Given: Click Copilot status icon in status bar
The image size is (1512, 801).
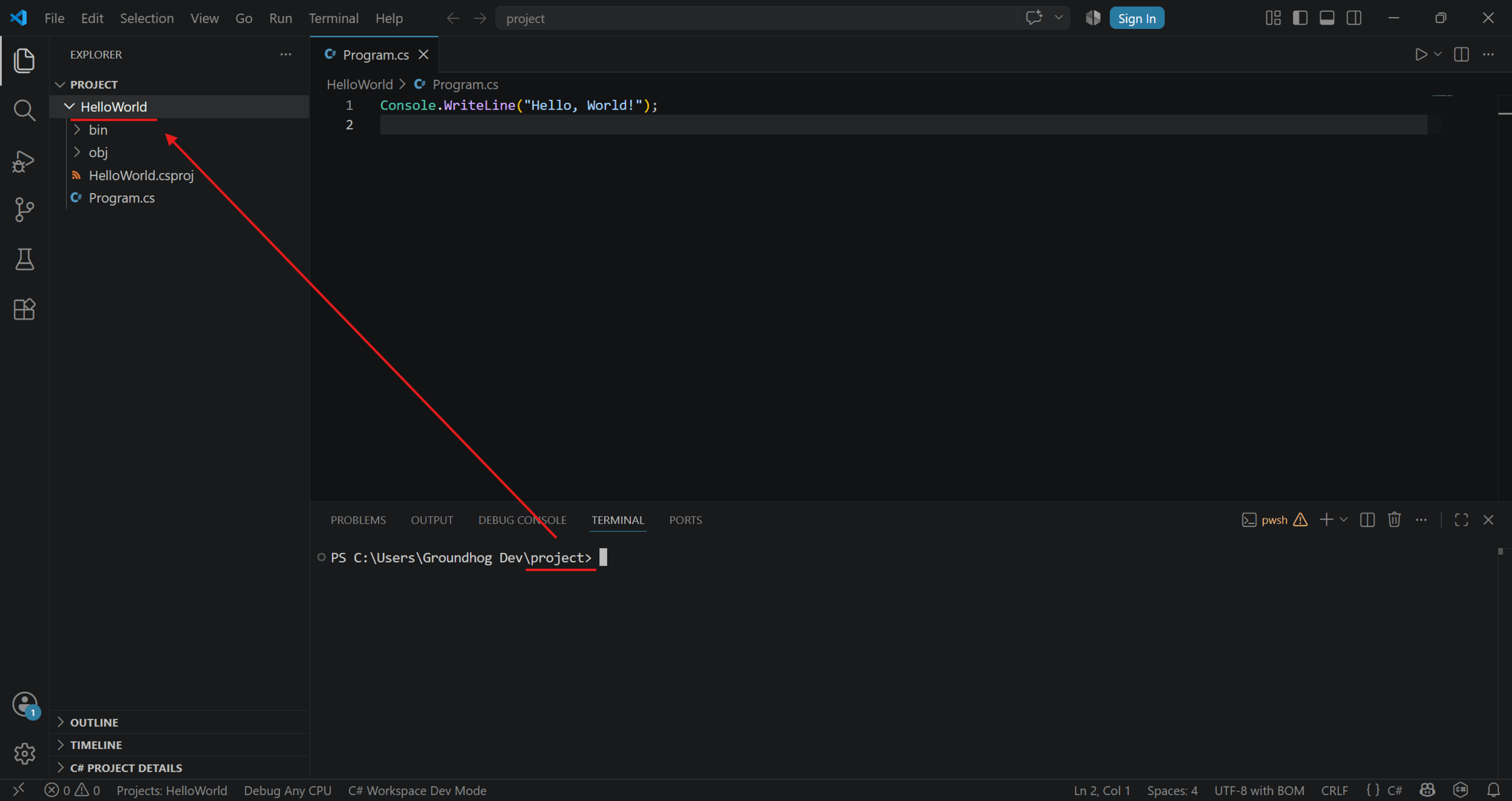Looking at the screenshot, I should 1427,790.
